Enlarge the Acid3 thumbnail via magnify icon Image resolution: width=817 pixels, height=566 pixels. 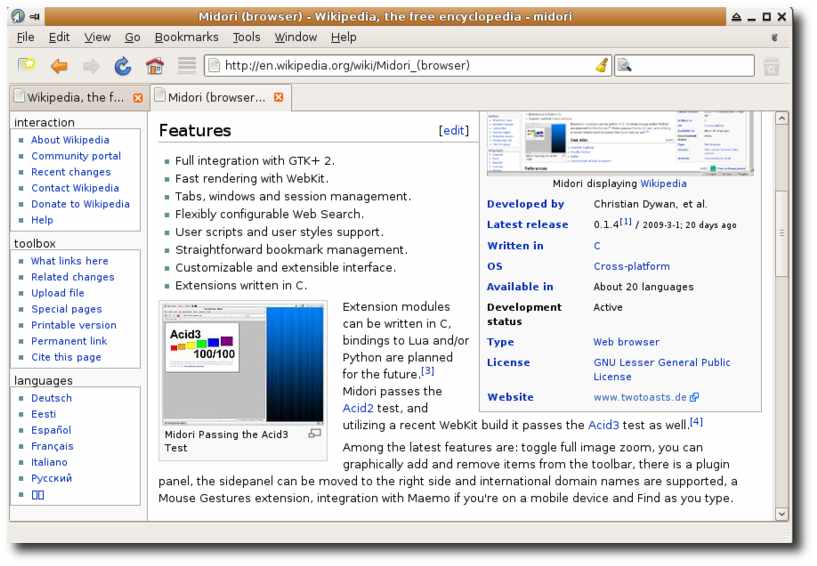(x=314, y=434)
